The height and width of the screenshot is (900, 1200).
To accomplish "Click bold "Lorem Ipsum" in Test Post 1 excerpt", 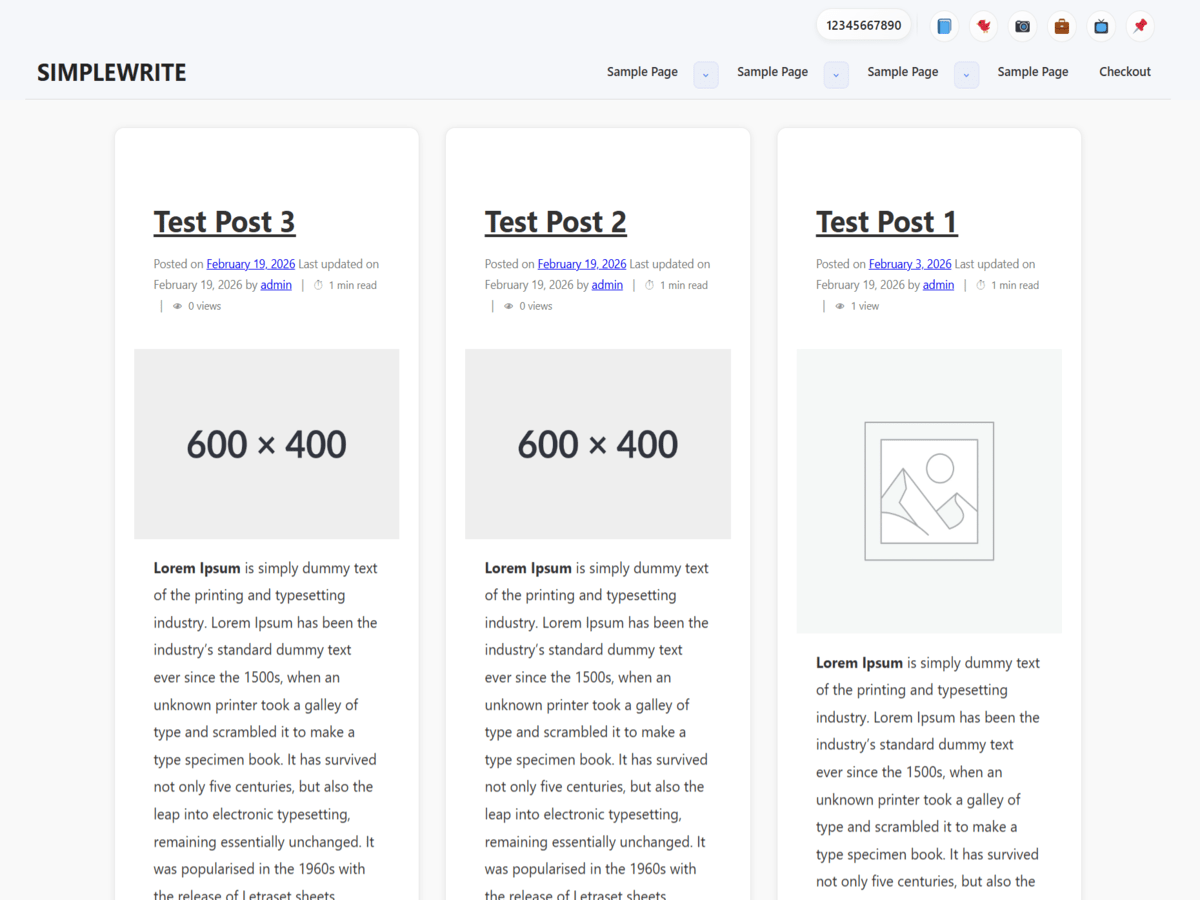I will tap(859, 663).
